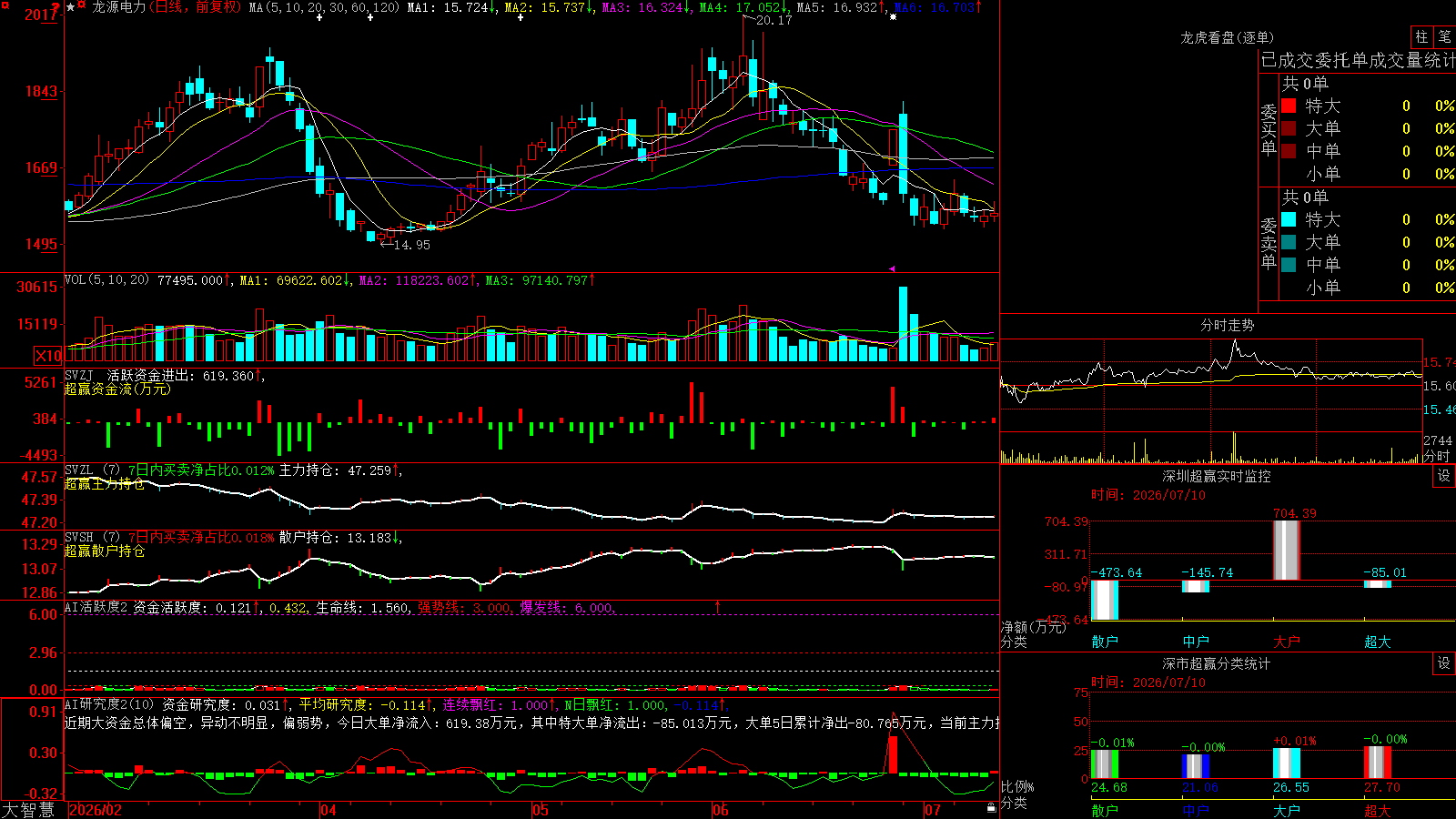Select the teal 大单 sell-order swatch
Viewport: 1456px width, 819px height.
pyautogui.click(x=1289, y=242)
